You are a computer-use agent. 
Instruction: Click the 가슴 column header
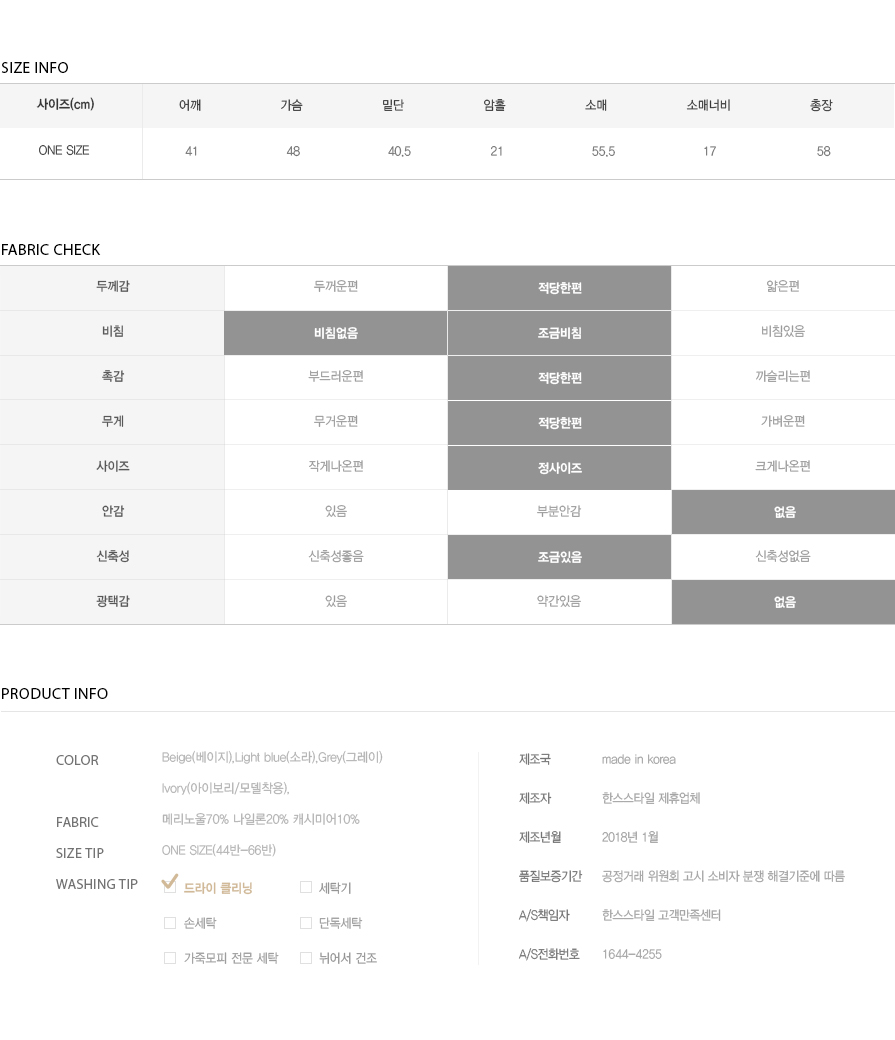coord(291,105)
